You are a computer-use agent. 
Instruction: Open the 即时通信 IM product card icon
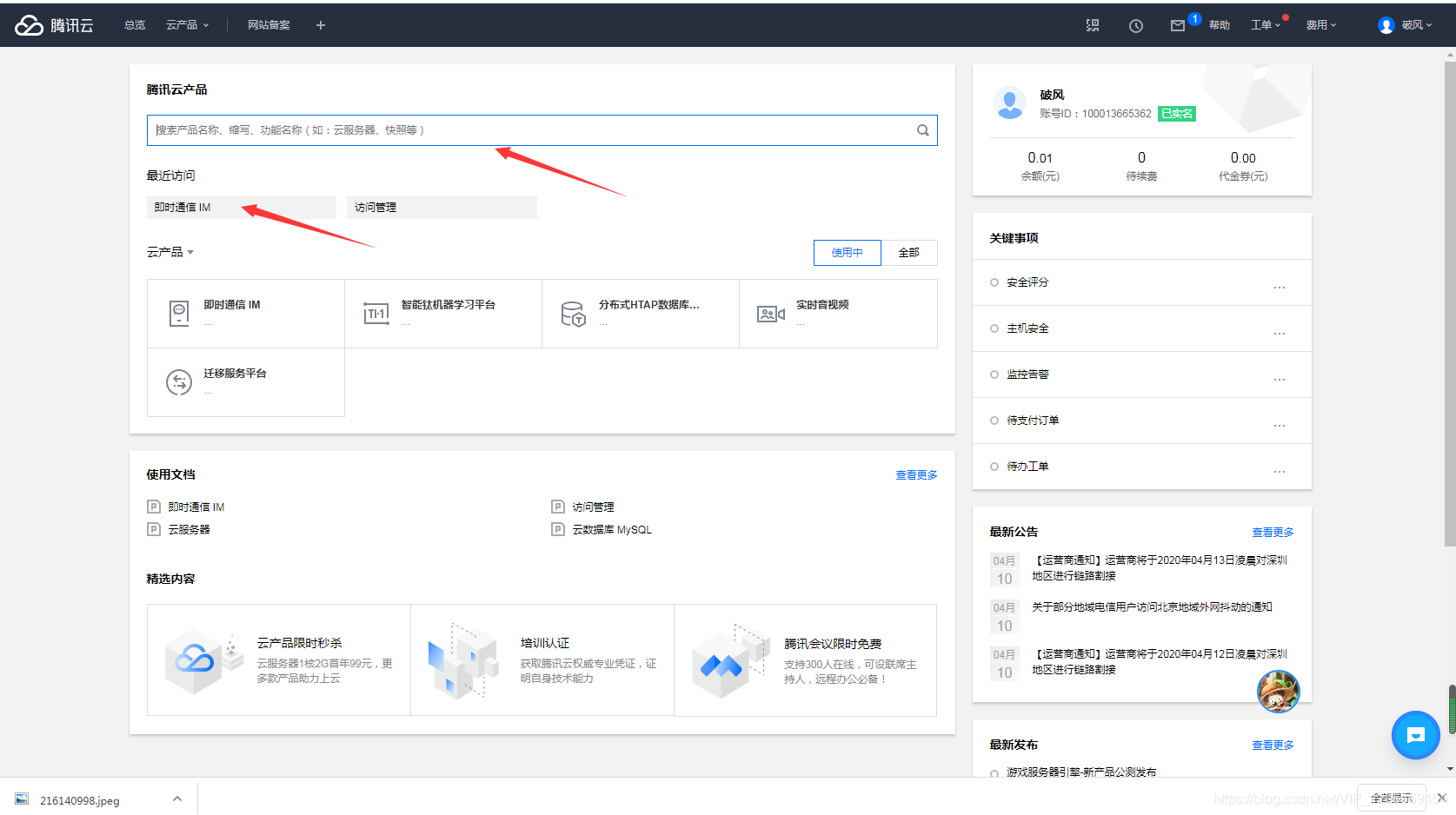[179, 314]
